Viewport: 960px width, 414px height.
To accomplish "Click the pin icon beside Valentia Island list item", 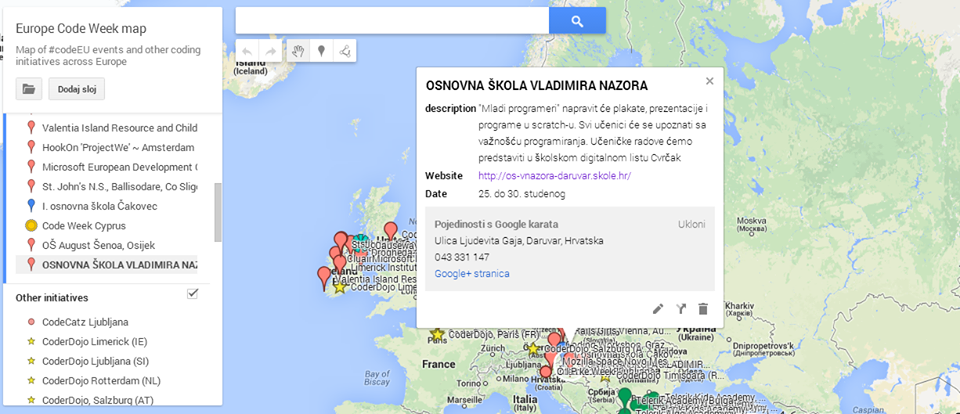I will pyautogui.click(x=31, y=128).
